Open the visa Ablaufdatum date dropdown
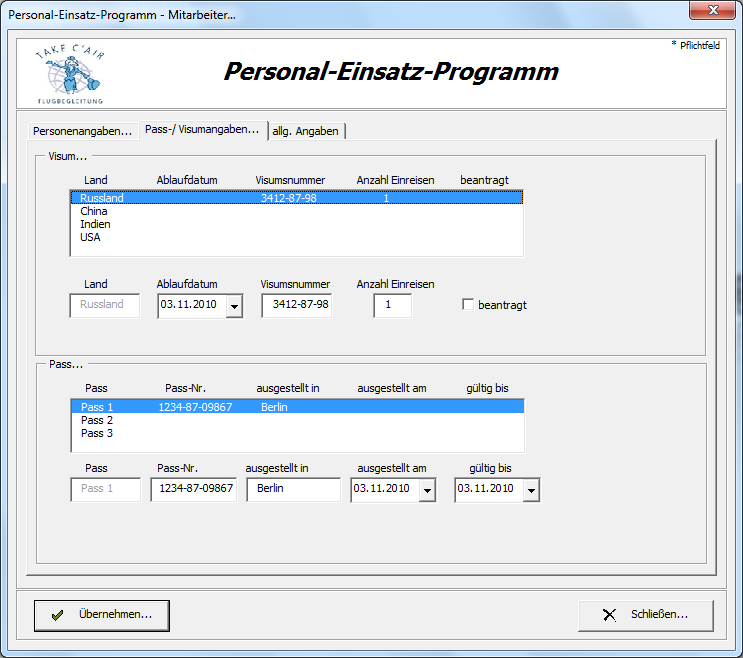743x658 pixels. 234,306
